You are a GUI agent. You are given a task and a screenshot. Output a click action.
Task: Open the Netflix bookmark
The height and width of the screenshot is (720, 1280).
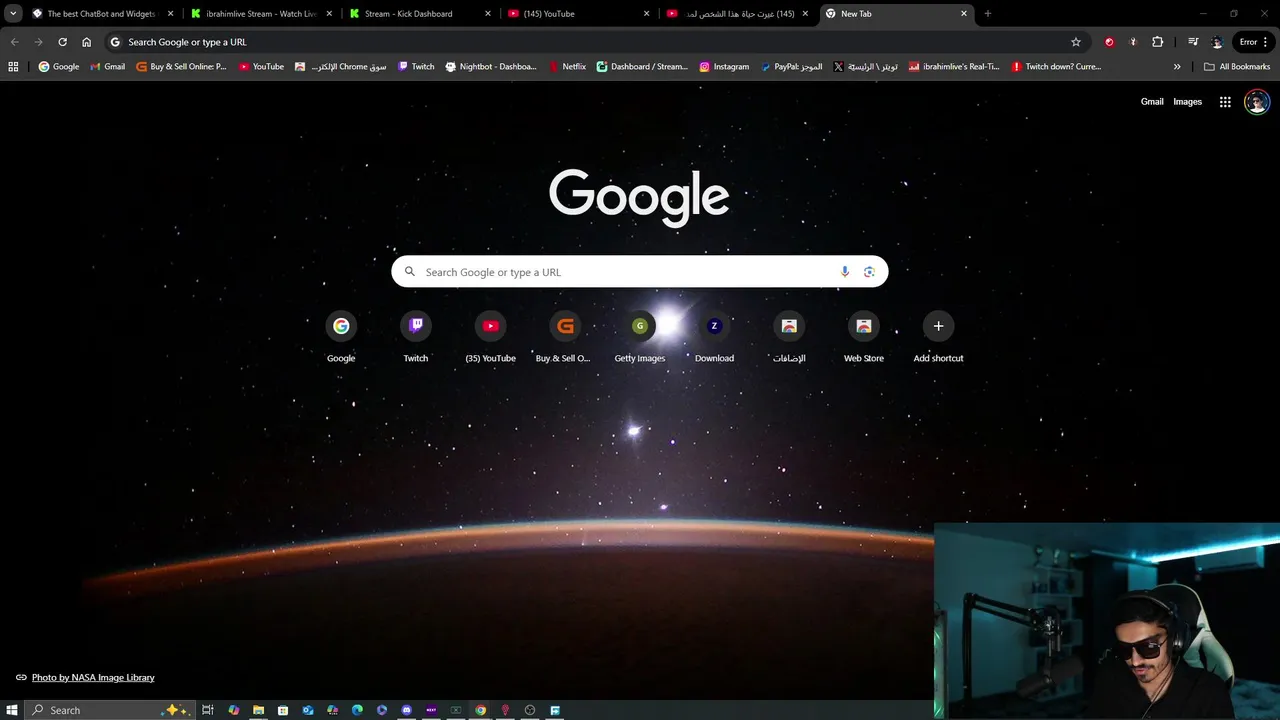point(568,67)
